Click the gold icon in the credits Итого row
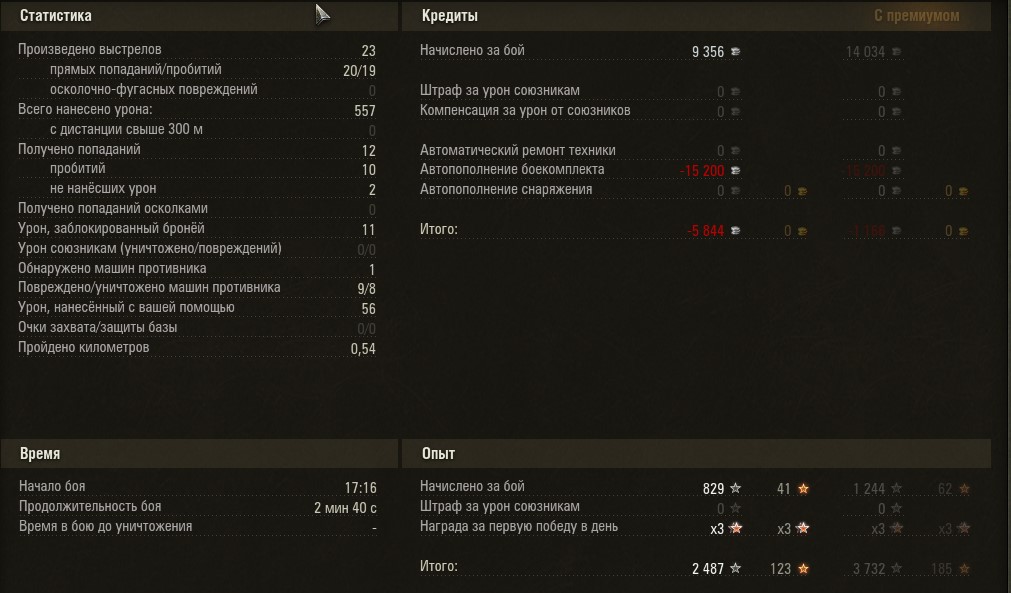Image resolution: width=1011 pixels, height=593 pixels. [x=801, y=231]
